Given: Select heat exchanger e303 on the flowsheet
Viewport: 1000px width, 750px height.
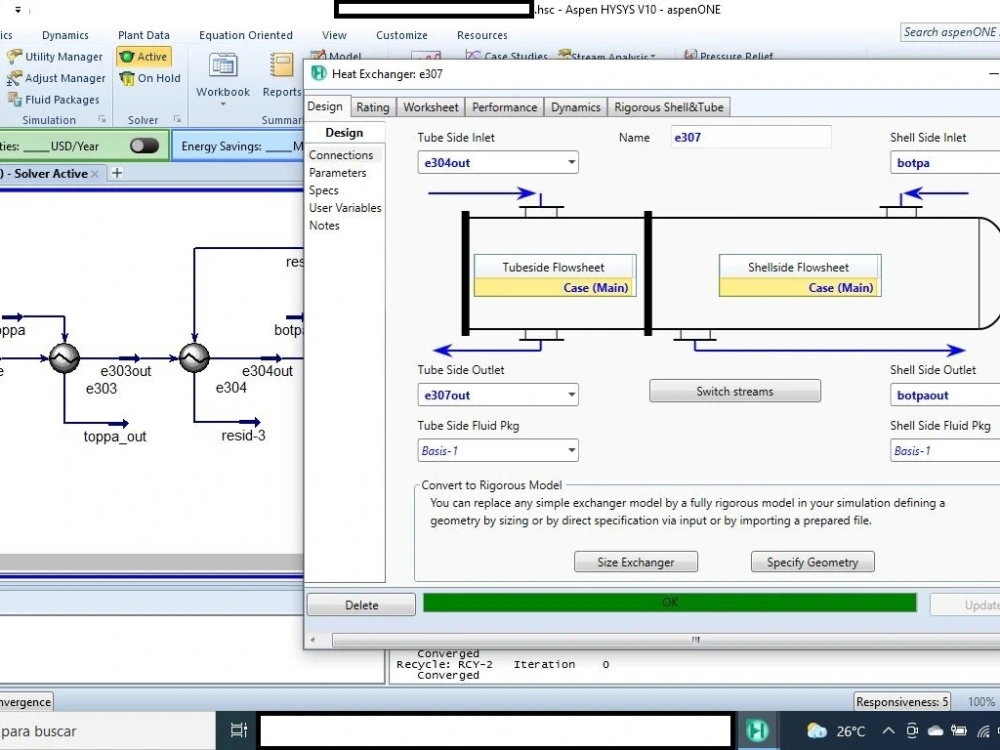Looking at the screenshot, I should pyautogui.click(x=63, y=358).
